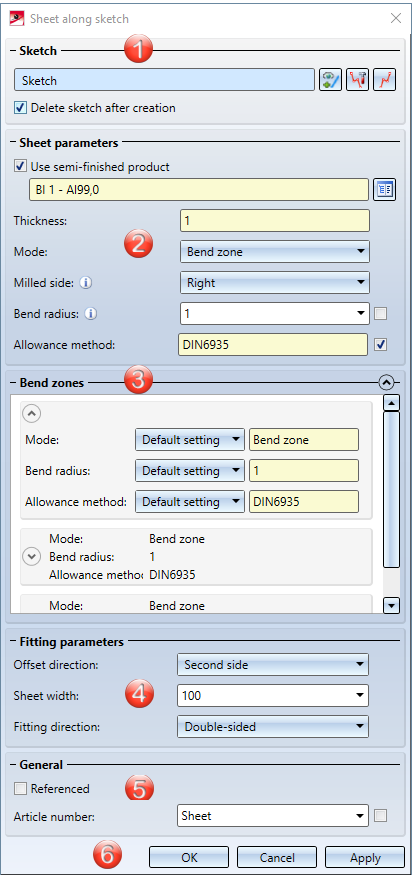
Task: Enable the Referenced checkbox
Action: (21, 789)
